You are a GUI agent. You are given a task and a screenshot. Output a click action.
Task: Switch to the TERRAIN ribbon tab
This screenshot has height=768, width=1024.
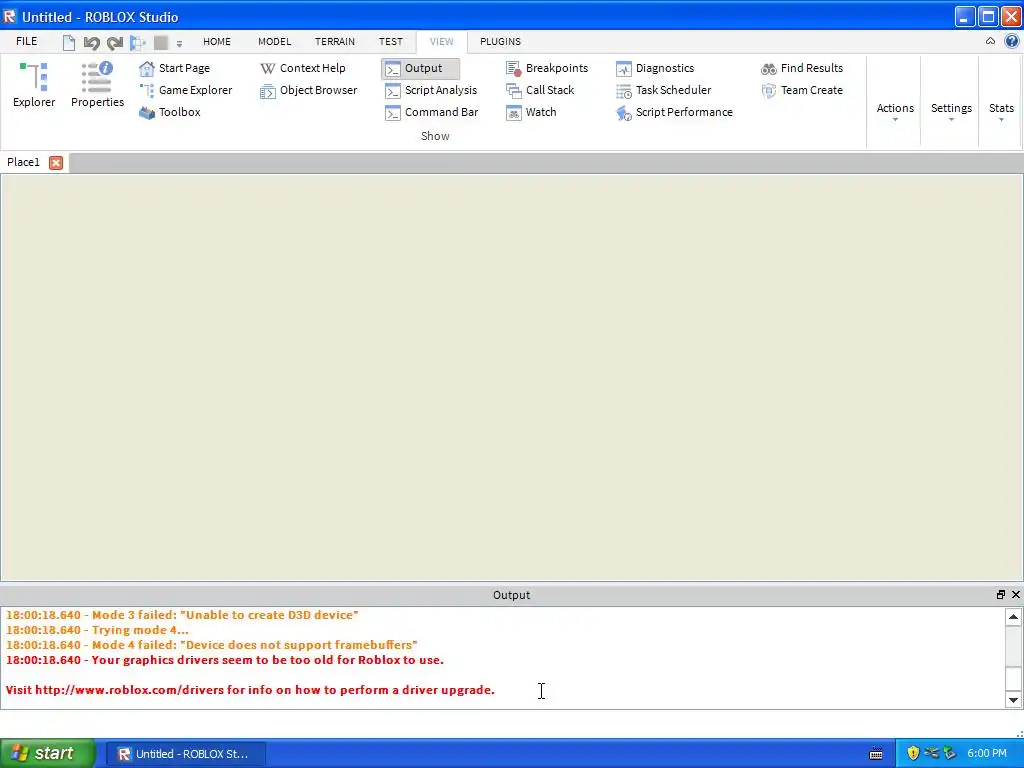(335, 41)
